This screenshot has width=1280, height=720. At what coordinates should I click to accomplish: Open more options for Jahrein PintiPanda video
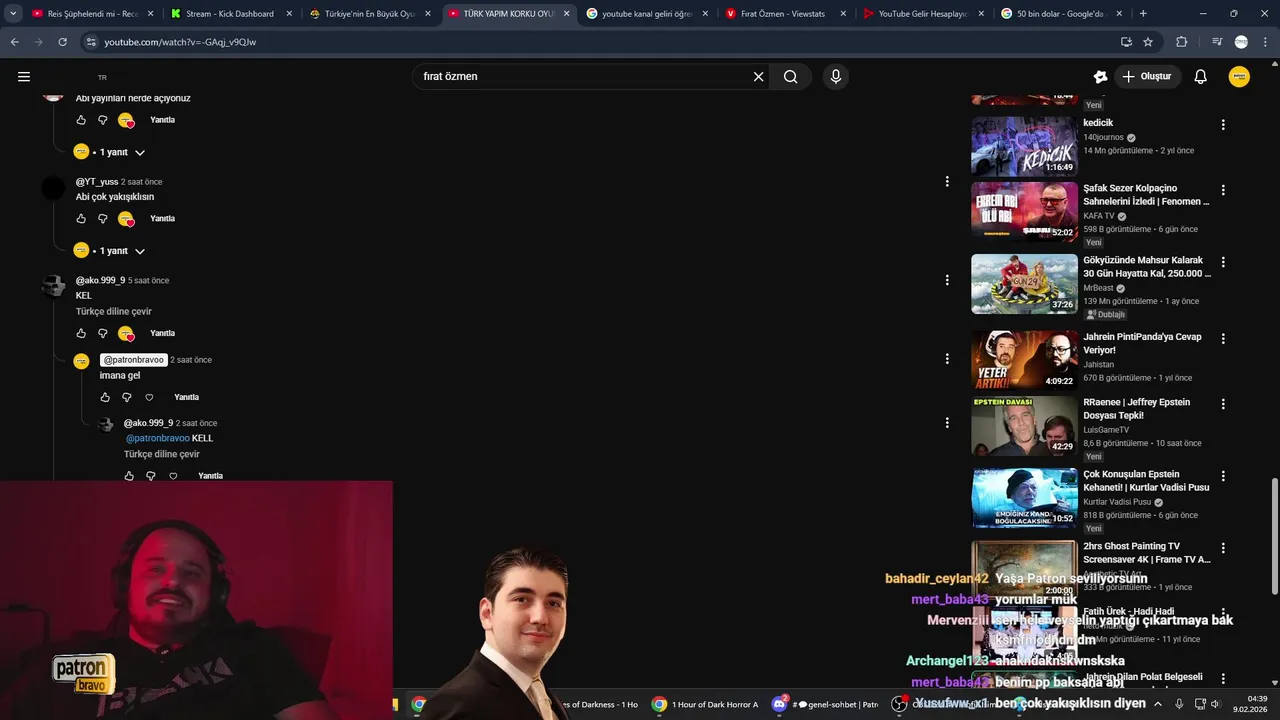[1223, 339]
